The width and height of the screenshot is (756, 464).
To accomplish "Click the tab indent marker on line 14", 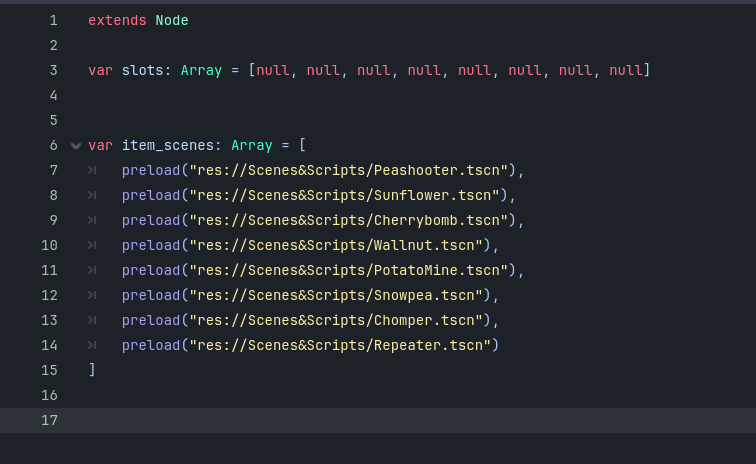I will tap(92, 345).
